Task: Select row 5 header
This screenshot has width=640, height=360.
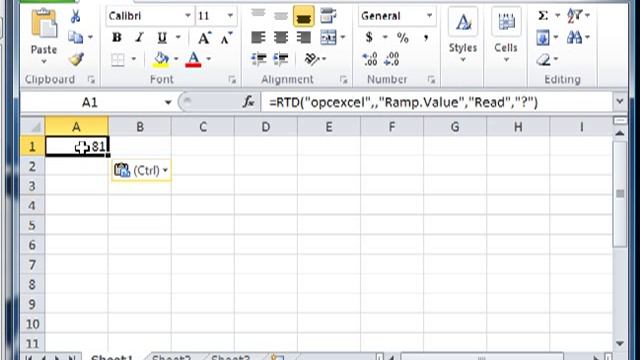Action: coord(32,225)
